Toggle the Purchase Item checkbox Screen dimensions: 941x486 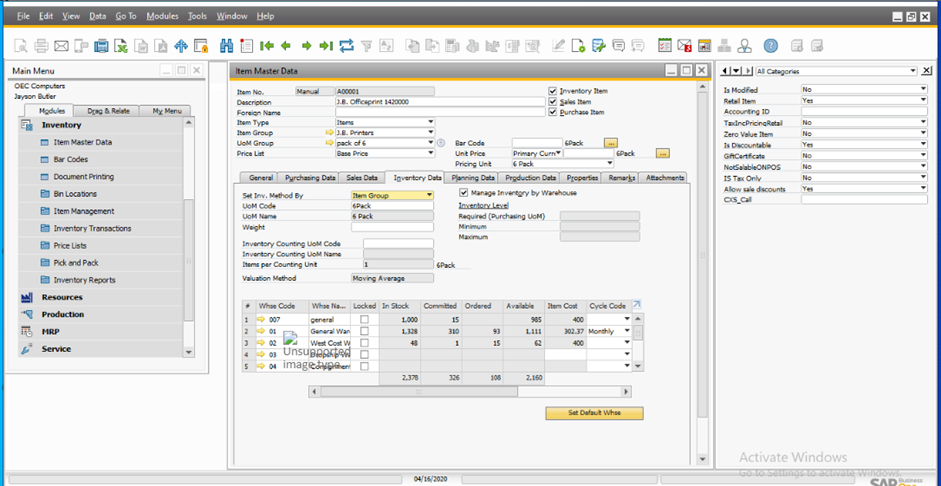point(553,112)
